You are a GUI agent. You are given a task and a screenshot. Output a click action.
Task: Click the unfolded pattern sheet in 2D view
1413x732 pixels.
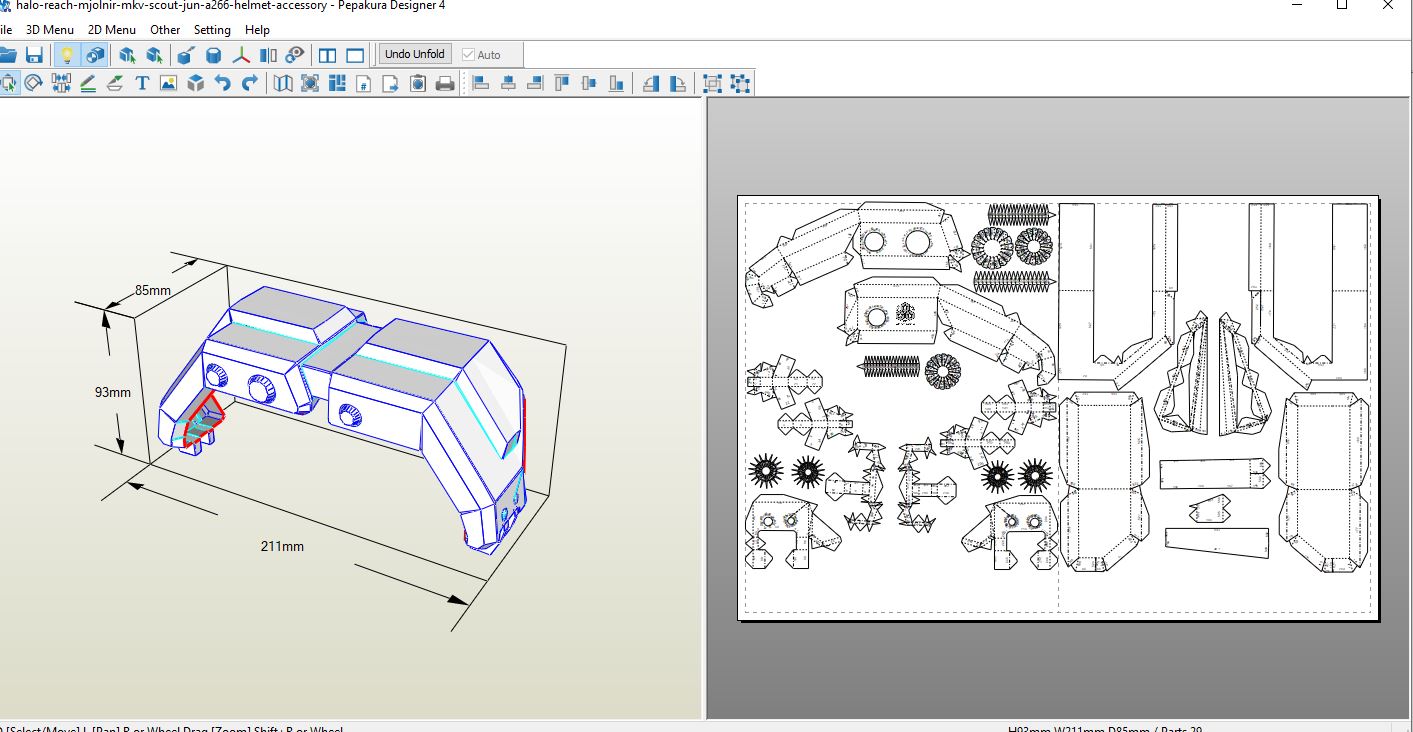coord(1058,407)
